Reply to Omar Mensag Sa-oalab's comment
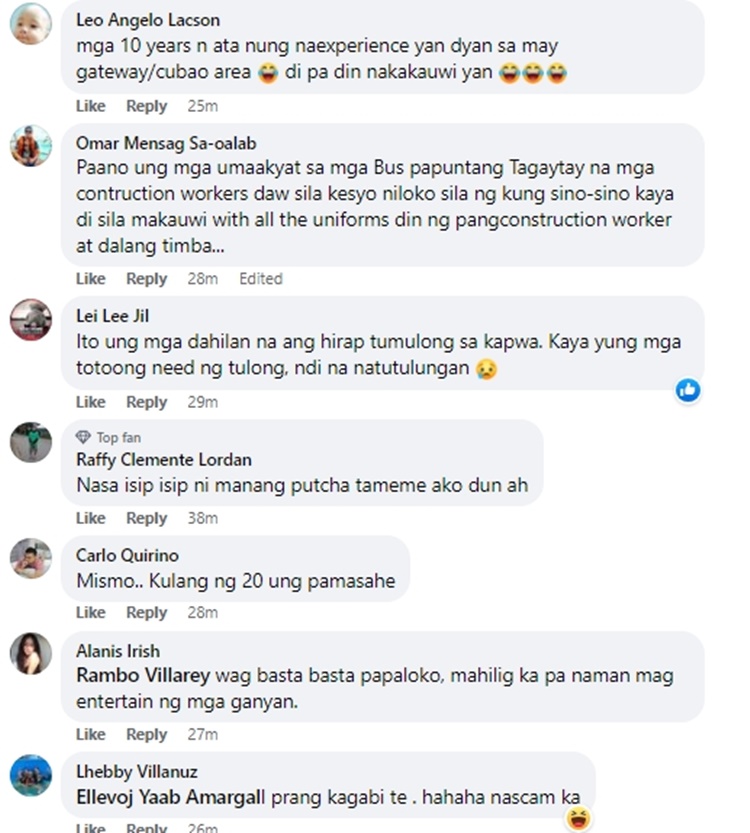This screenshot has width=750, height=833. click(146, 279)
